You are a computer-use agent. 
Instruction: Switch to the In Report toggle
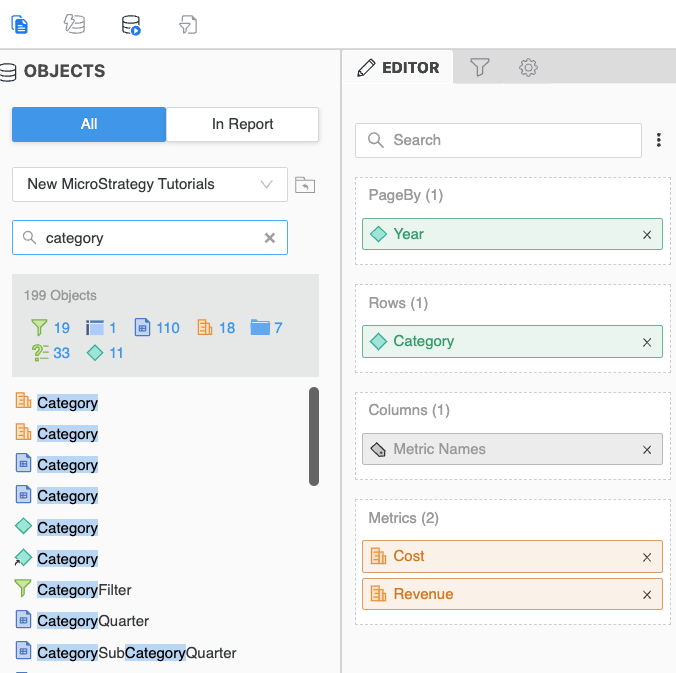[242, 124]
